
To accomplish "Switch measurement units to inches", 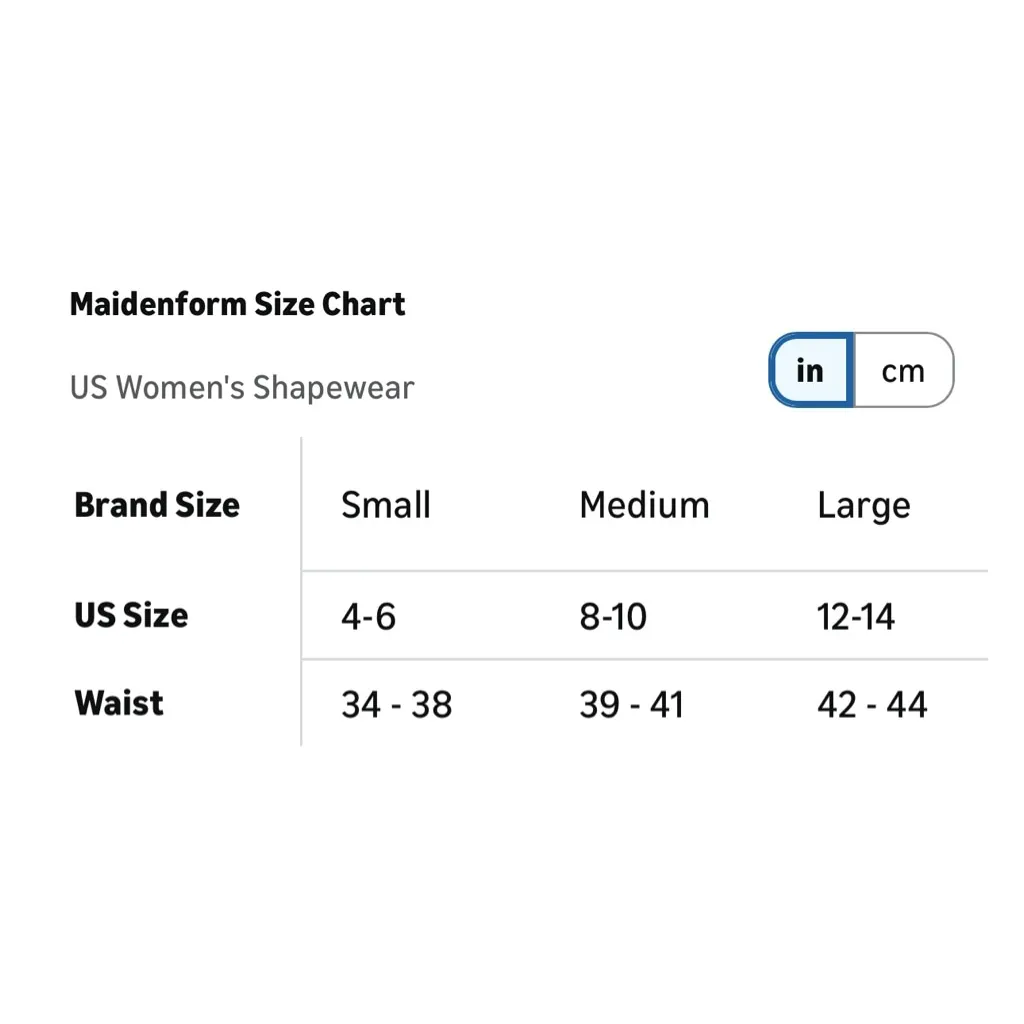I will coord(811,370).
